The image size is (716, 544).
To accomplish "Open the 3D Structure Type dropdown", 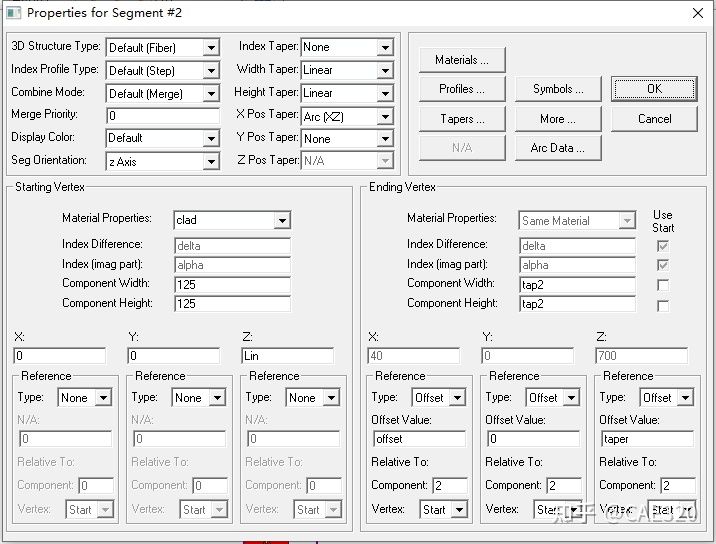I will 163,48.
